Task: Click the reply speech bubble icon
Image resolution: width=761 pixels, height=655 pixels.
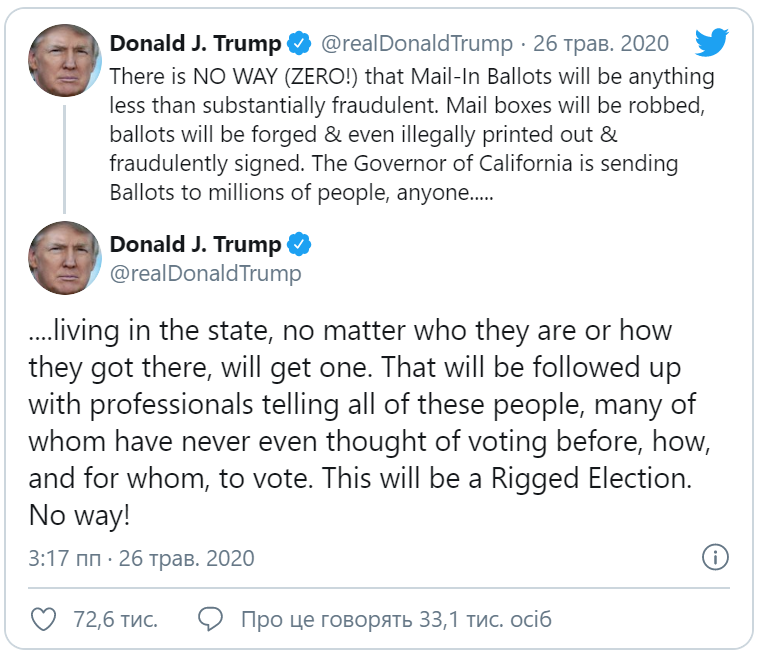Action: point(210,619)
